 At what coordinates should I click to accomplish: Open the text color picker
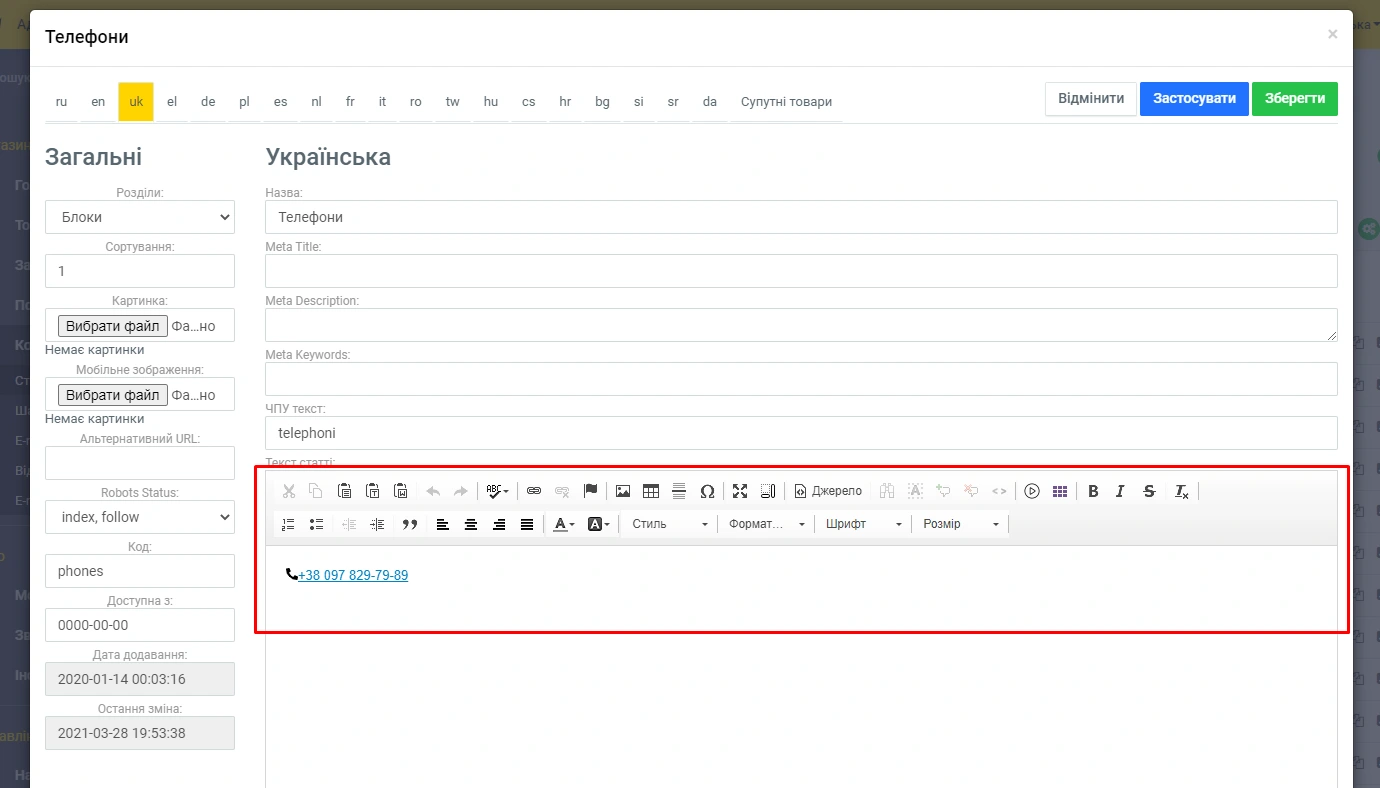564,524
